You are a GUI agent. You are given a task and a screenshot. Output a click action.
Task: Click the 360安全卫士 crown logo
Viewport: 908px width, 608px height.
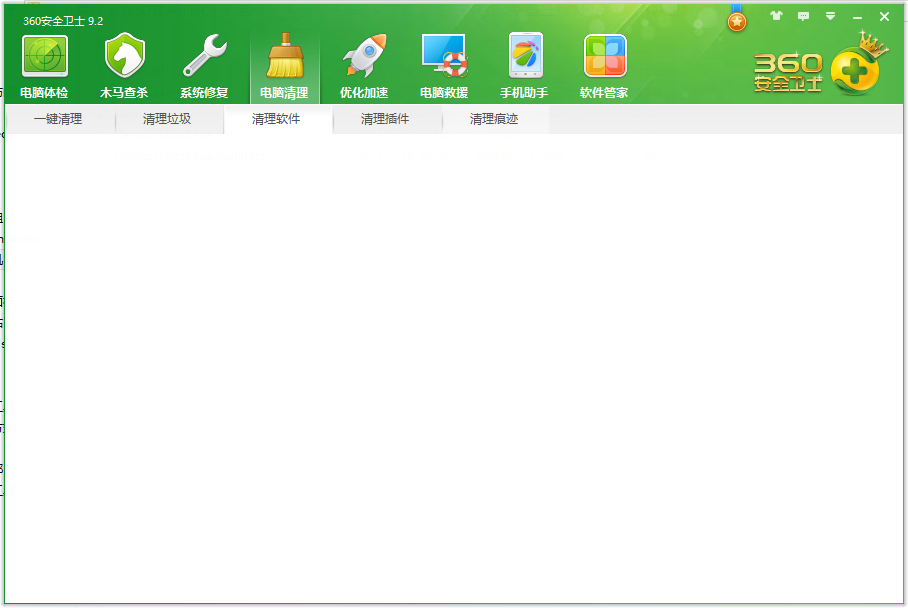coord(822,64)
